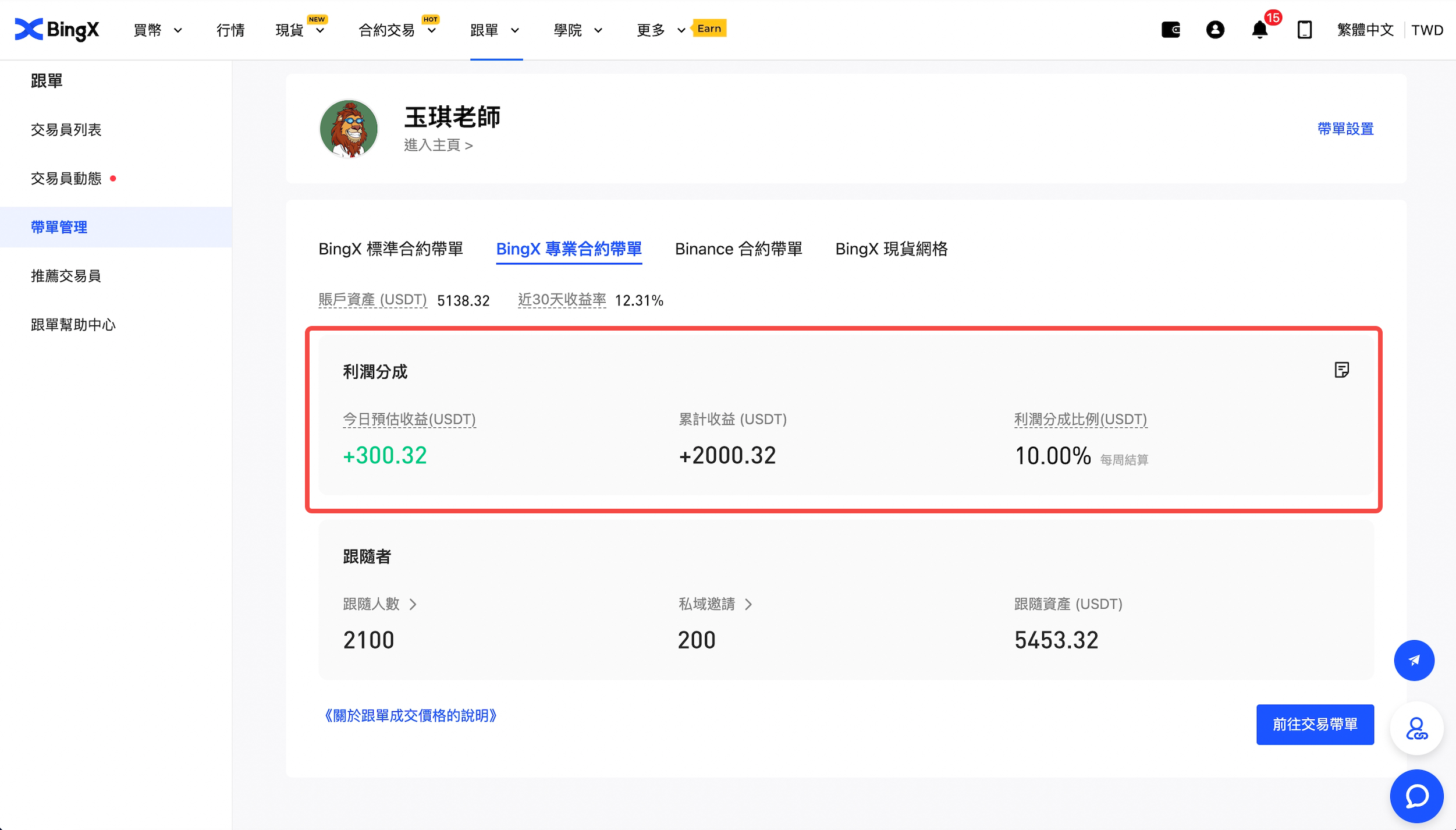Viewport: 1456px width, 830px height.
Task: Select 交易員列表 in sidebar
Action: (x=66, y=130)
